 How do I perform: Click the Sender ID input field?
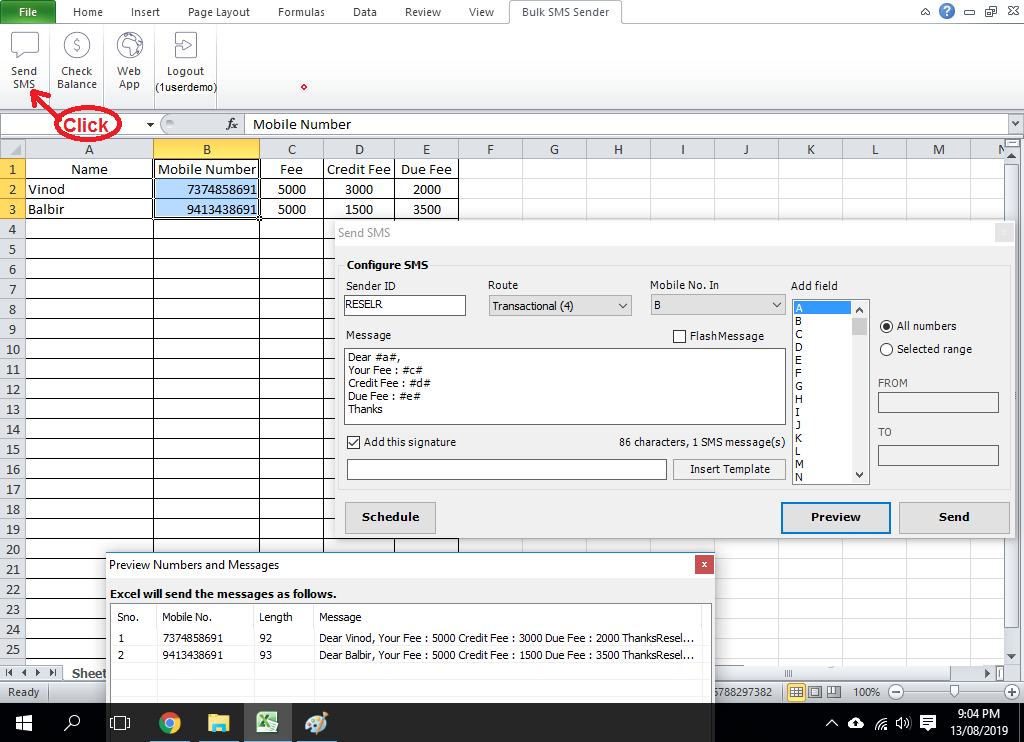click(x=405, y=305)
